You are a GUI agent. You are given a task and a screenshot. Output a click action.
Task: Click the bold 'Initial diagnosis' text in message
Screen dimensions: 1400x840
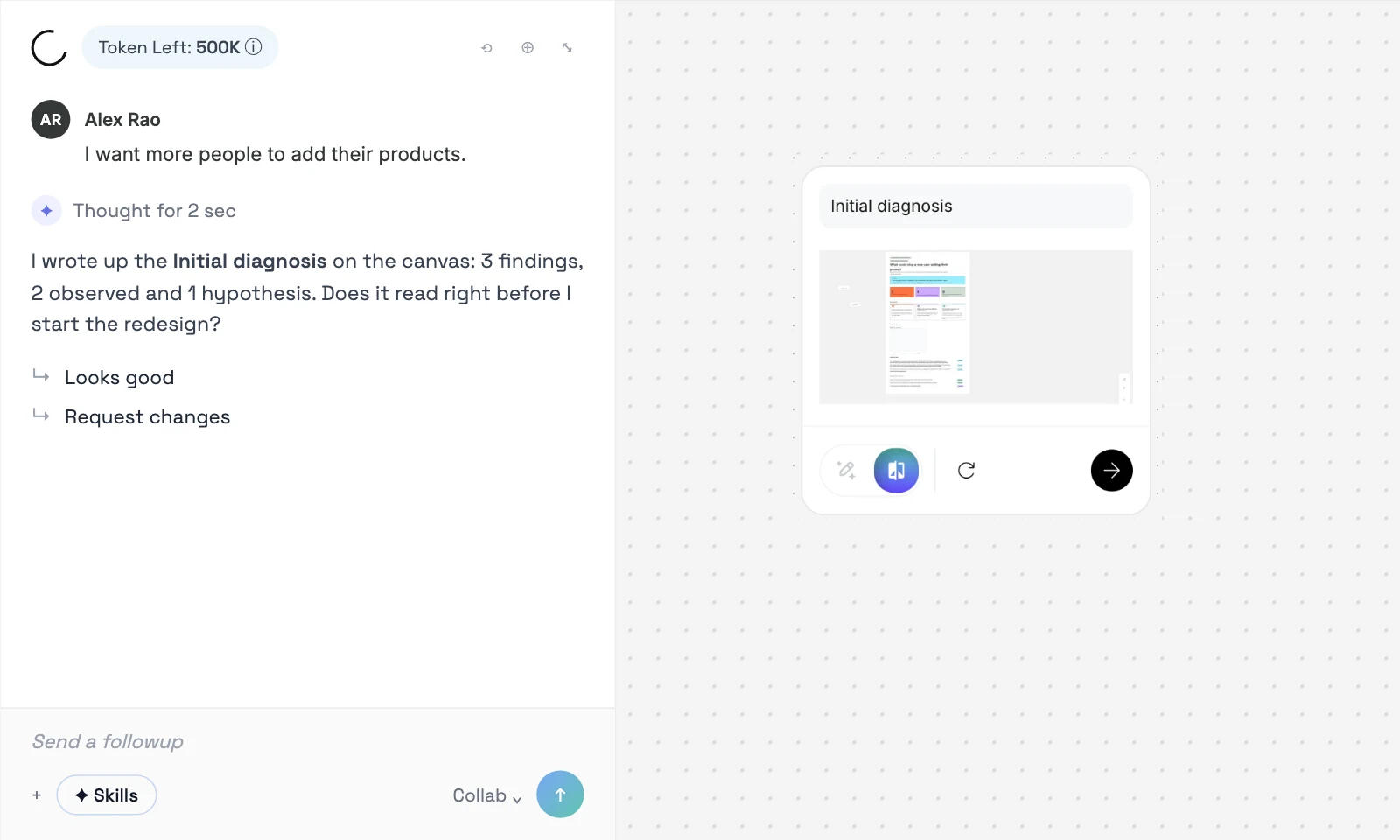point(249,262)
